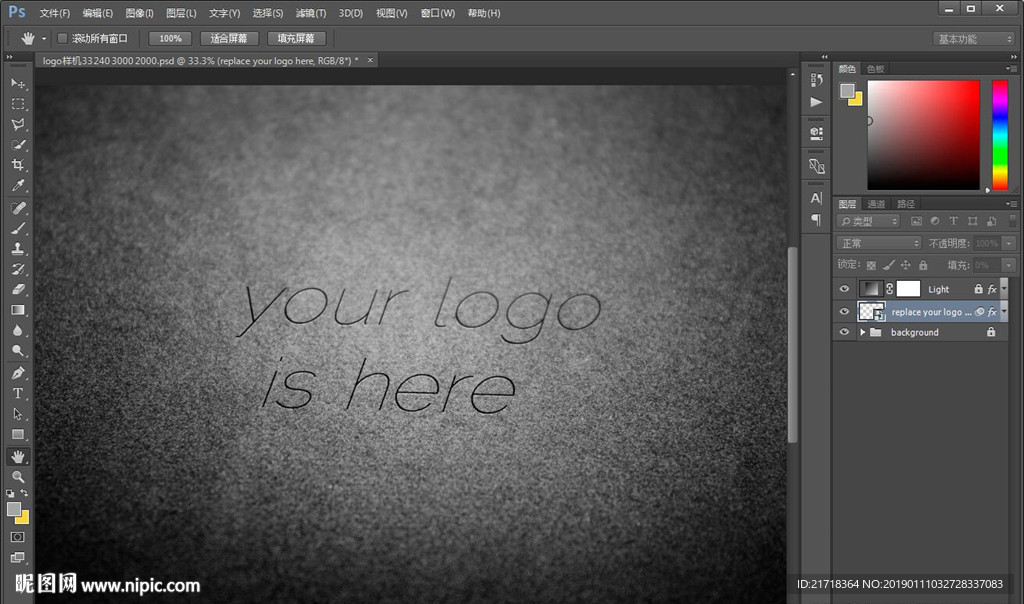Open the workspace switcher dropdown

click(974, 39)
